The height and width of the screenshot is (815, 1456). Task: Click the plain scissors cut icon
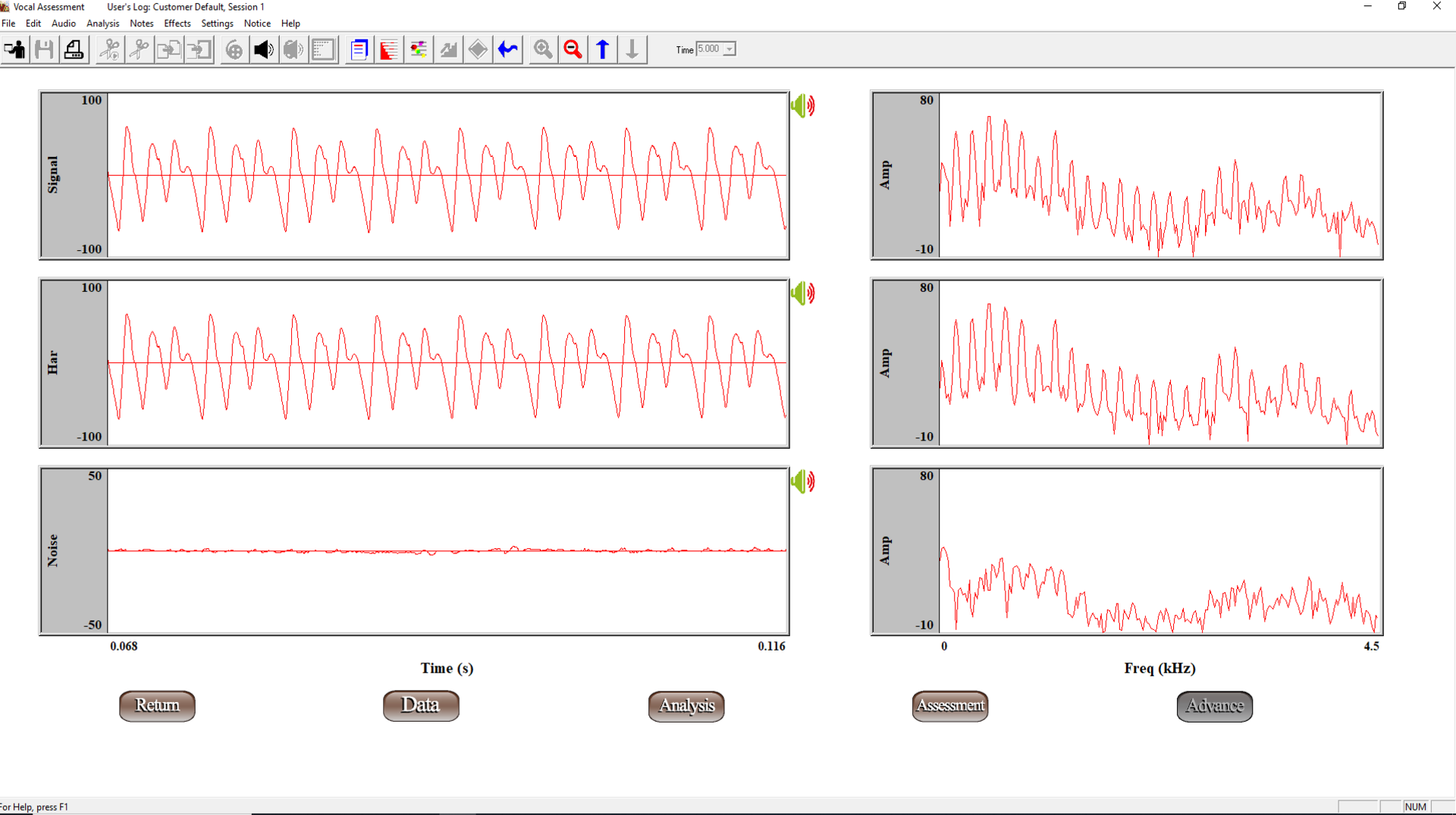point(140,50)
